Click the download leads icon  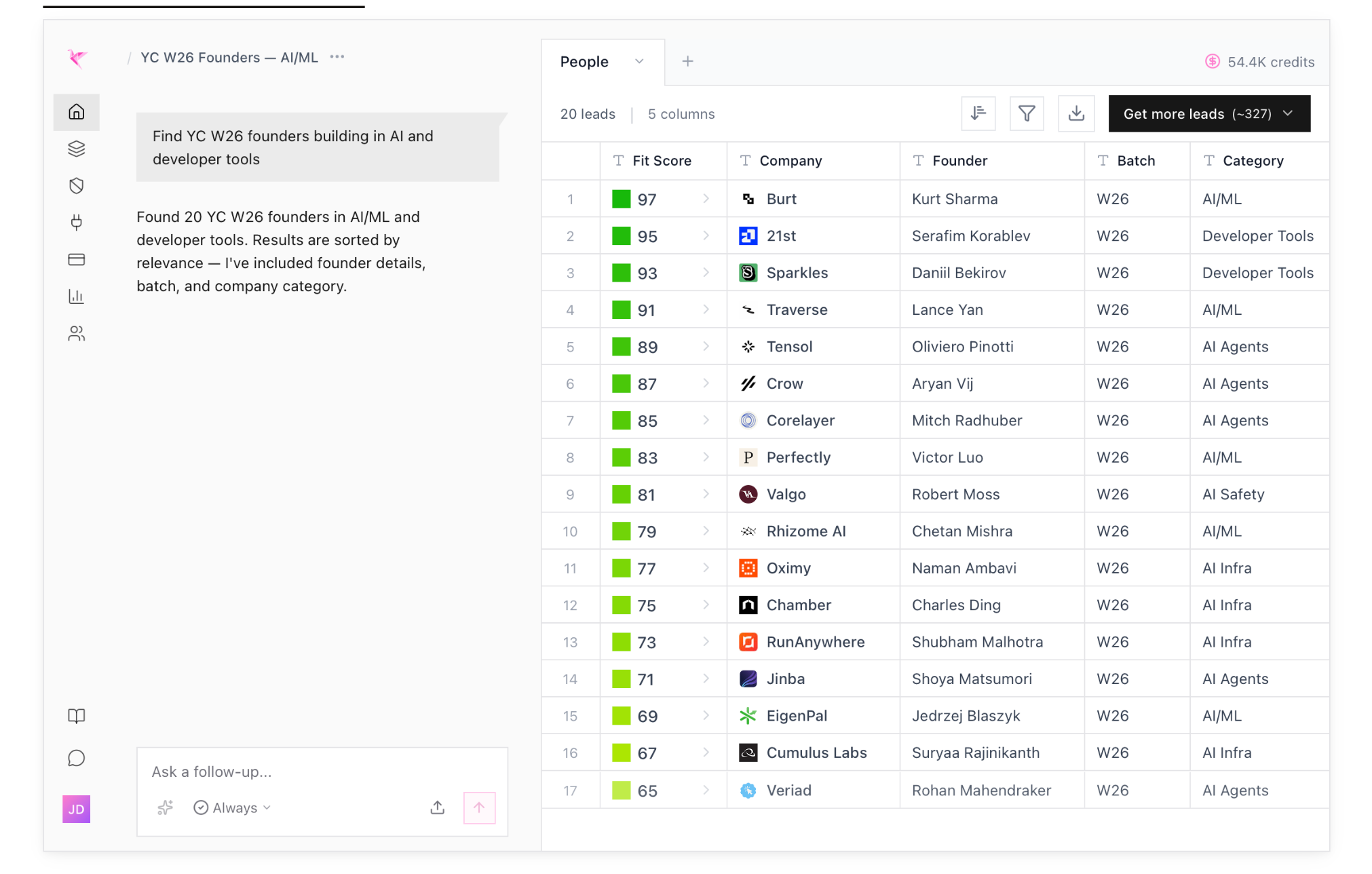1076,113
